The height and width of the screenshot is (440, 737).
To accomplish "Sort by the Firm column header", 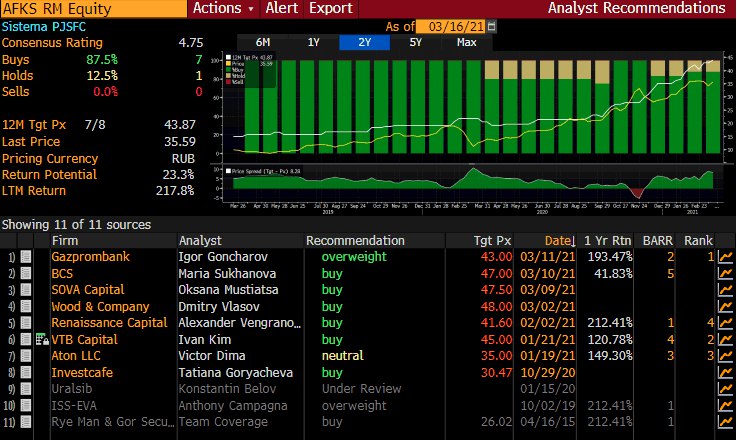I will coord(113,241).
